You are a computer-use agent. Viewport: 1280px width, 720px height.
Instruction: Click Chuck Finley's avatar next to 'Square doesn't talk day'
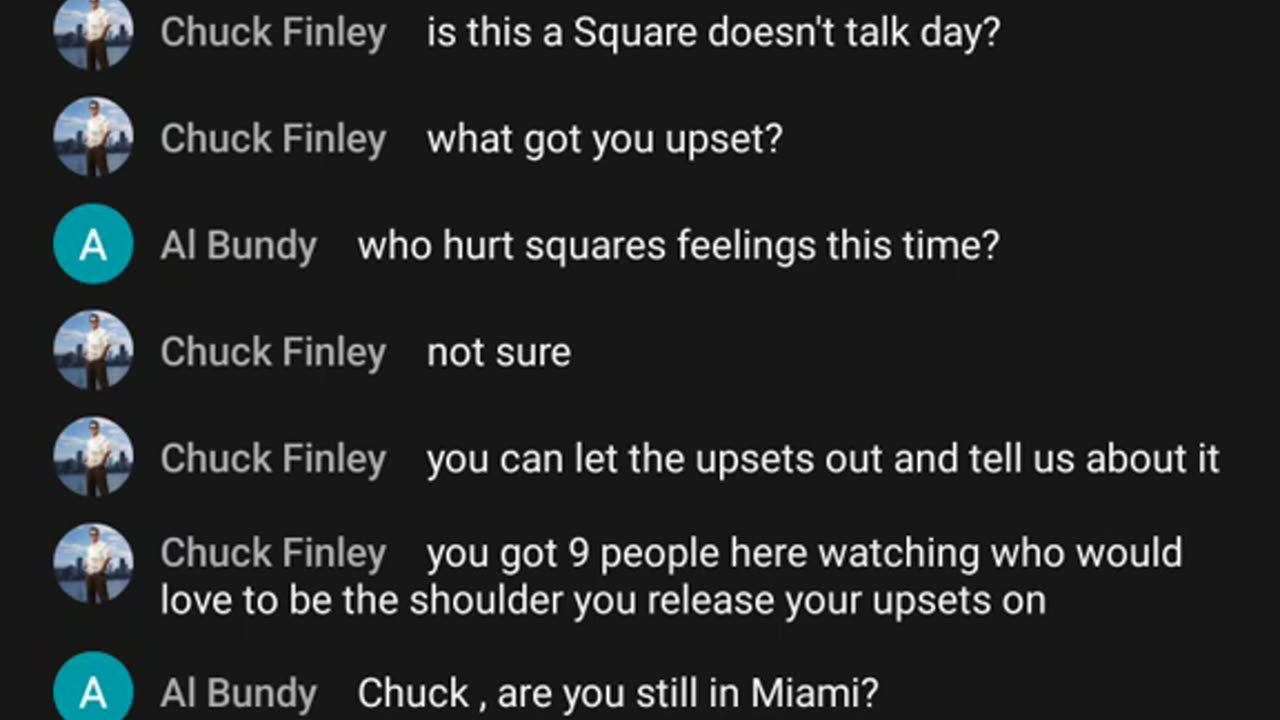93,32
